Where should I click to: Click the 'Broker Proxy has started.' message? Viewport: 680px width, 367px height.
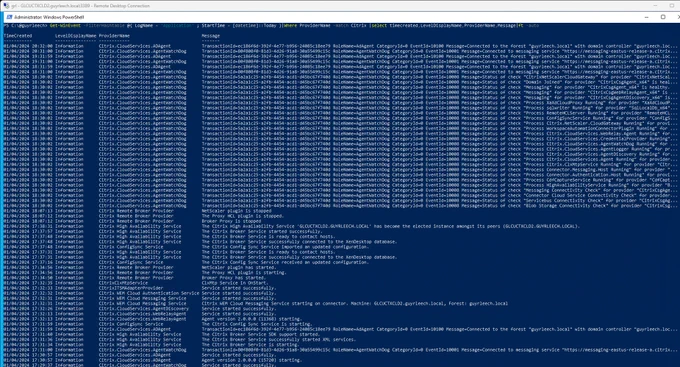[x=234, y=278]
